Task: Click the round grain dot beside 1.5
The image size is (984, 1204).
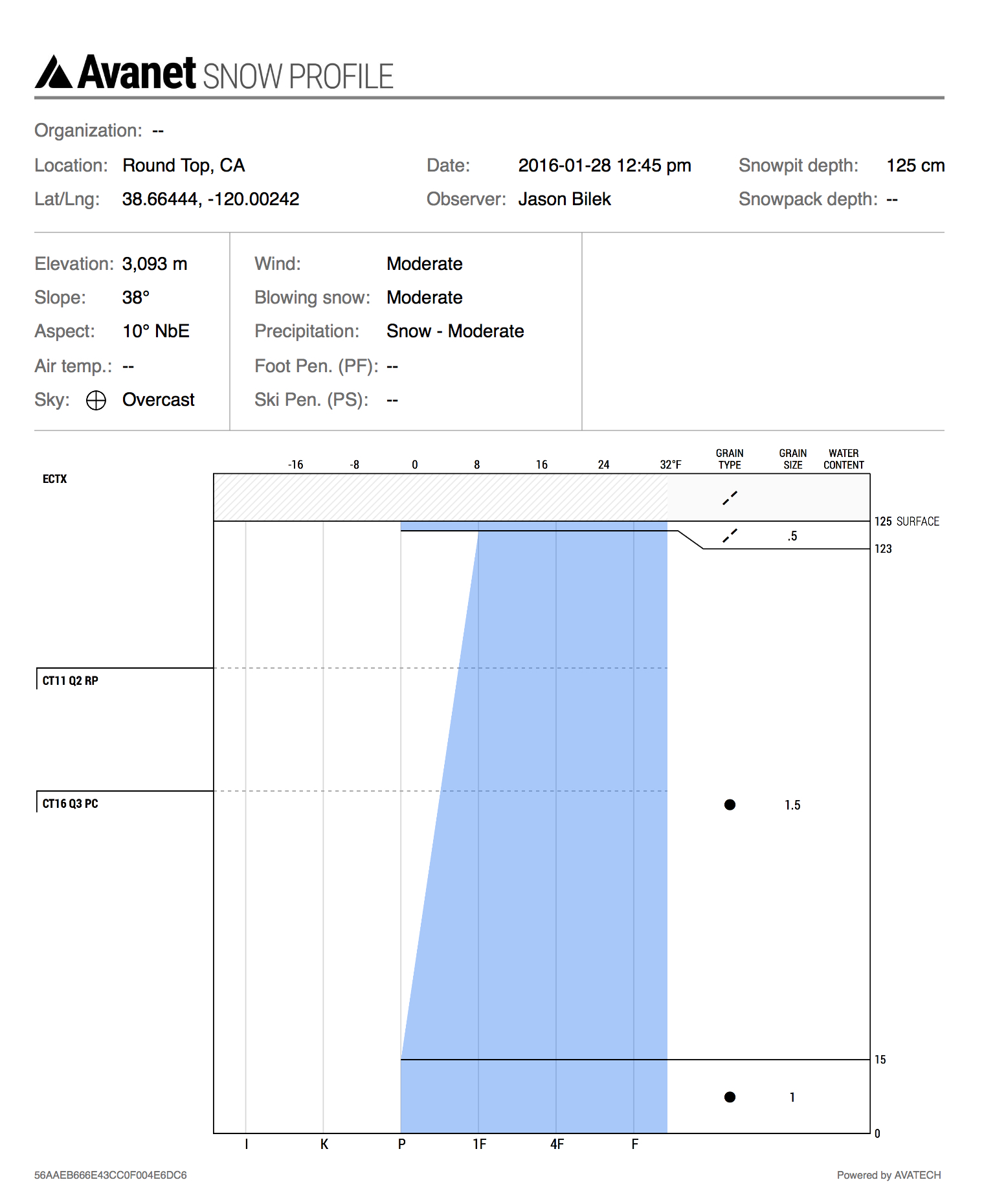Action: coord(730,805)
